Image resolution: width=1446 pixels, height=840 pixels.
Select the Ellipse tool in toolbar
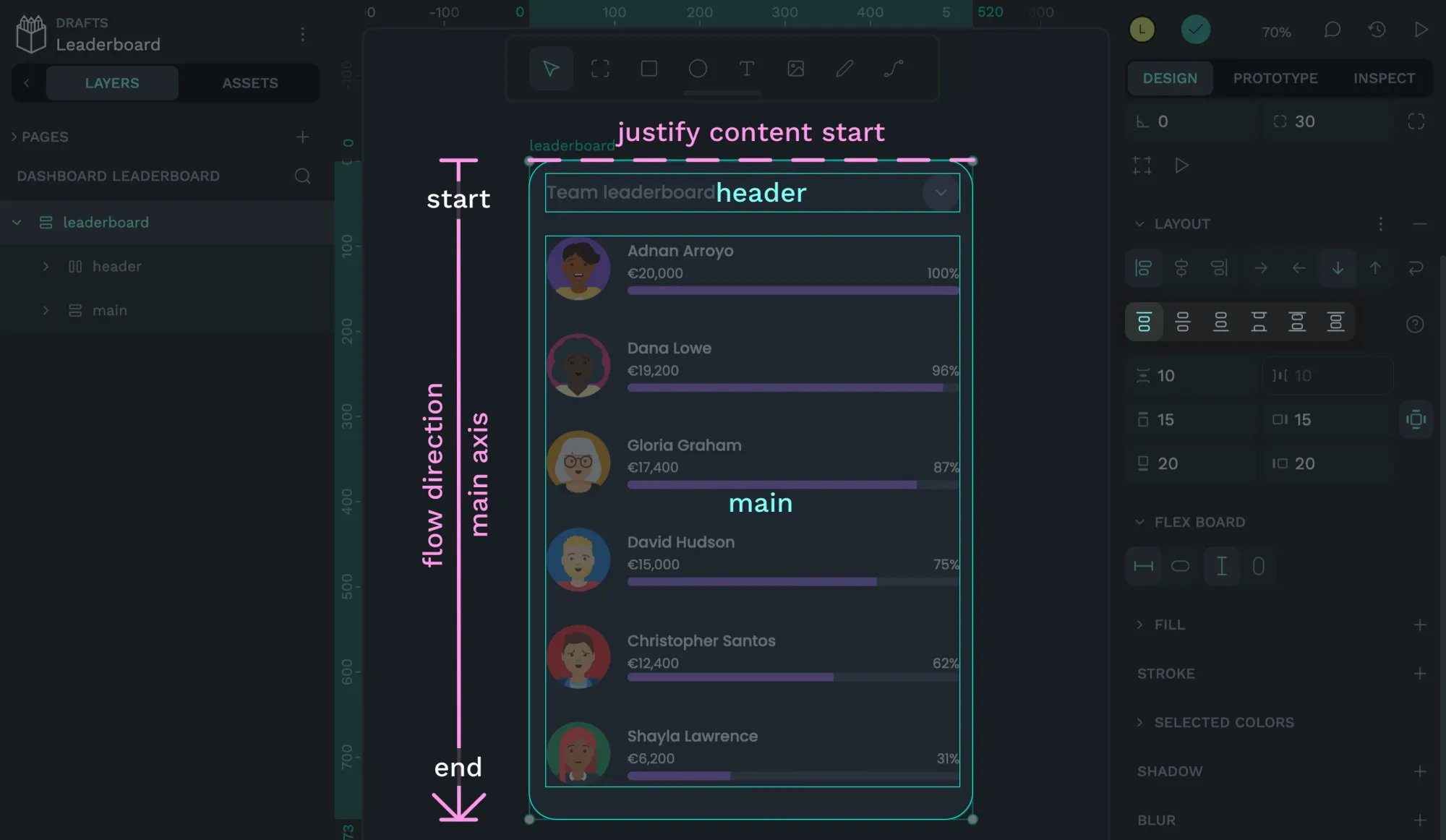[x=697, y=68]
